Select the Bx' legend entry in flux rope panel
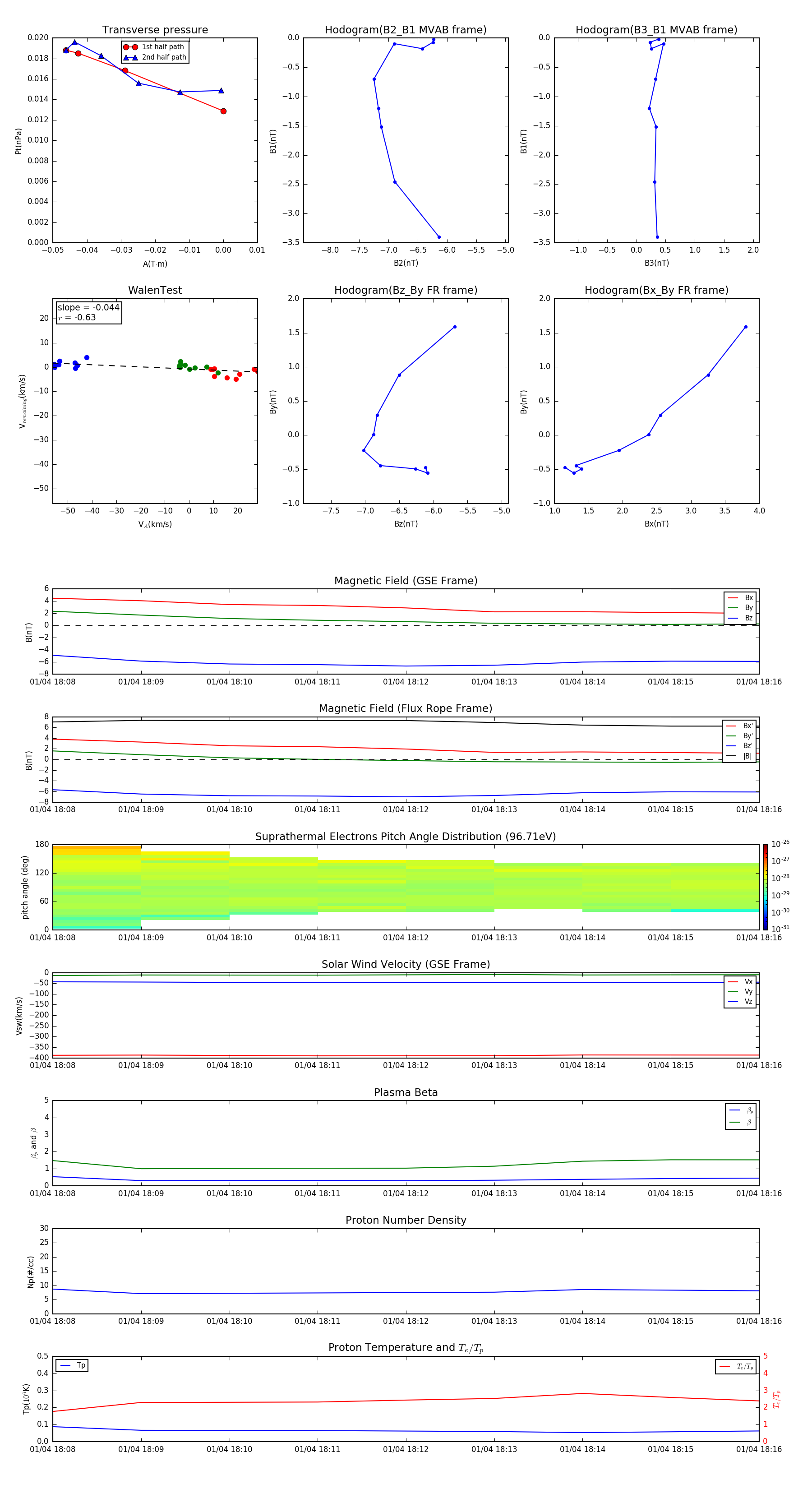Screen dimensions: 812x1489 click(739, 726)
